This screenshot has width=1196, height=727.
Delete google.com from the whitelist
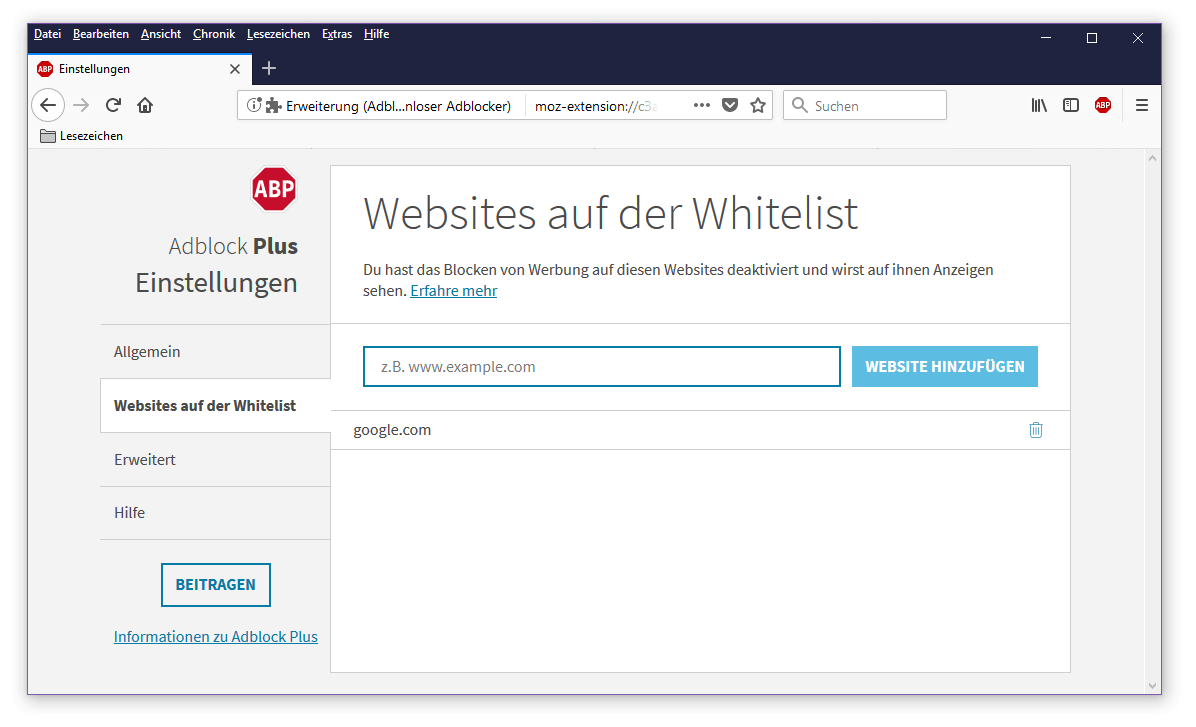pyautogui.click(x=1035, y=430)
